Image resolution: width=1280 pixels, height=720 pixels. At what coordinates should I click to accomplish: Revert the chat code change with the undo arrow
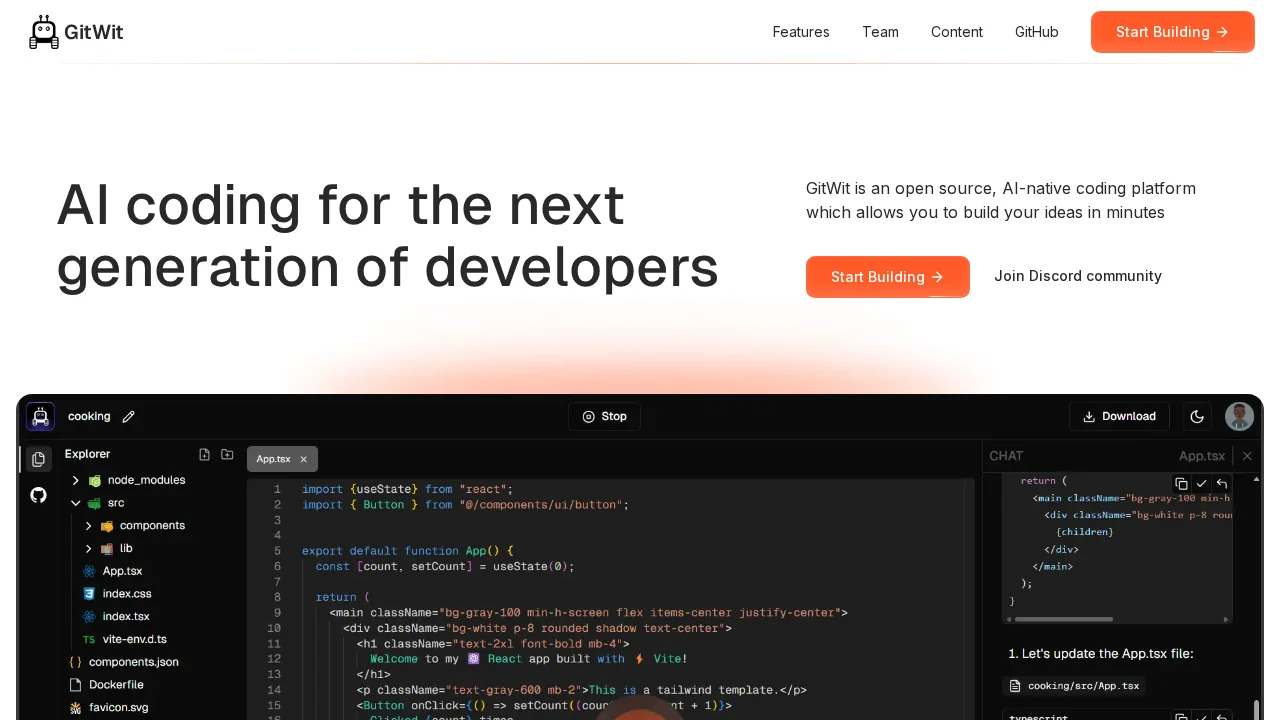tap(1221, 483)
